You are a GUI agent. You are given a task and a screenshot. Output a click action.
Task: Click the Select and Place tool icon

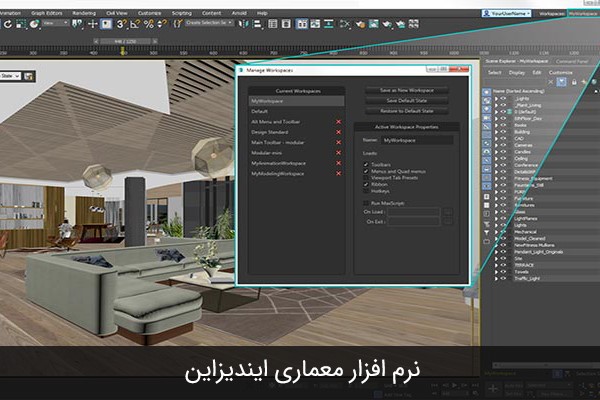[35, 24]
